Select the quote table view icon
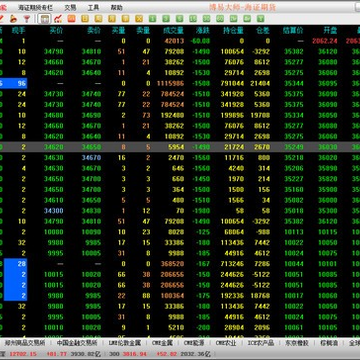This screenshot has height=360, width=360. pos(44,19)
